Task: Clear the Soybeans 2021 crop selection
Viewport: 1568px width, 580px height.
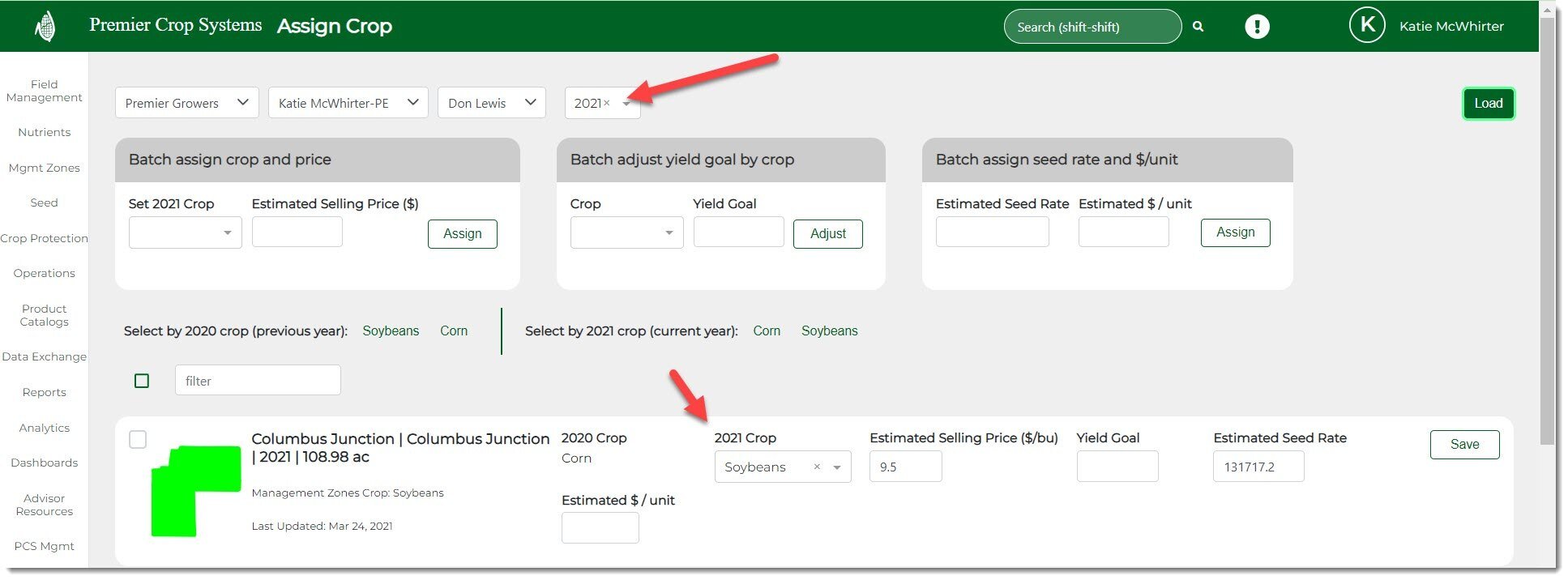Action: pos(817,467)
